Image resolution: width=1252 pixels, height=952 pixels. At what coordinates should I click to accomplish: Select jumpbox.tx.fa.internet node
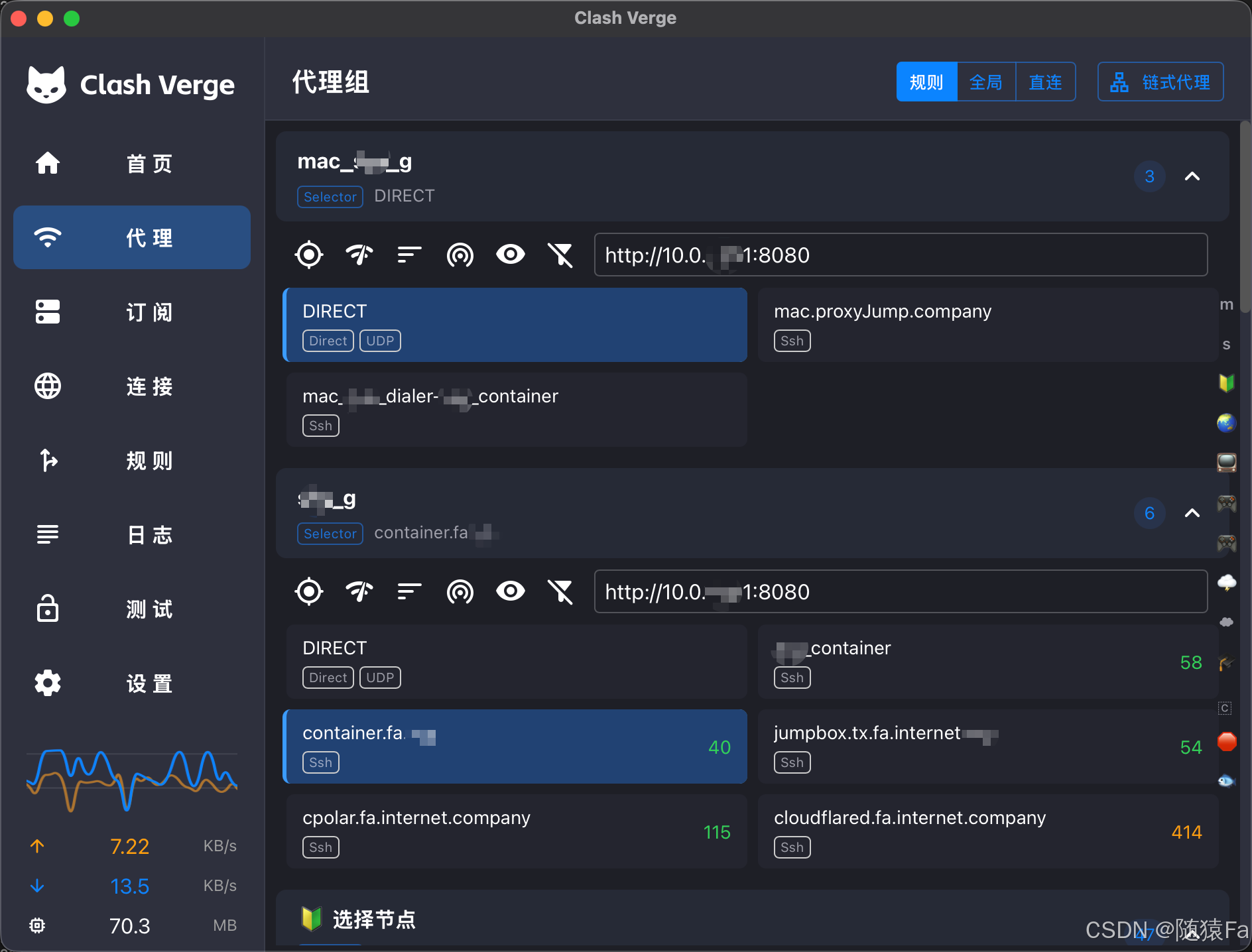pyautogui.click(x=988, y=746)
